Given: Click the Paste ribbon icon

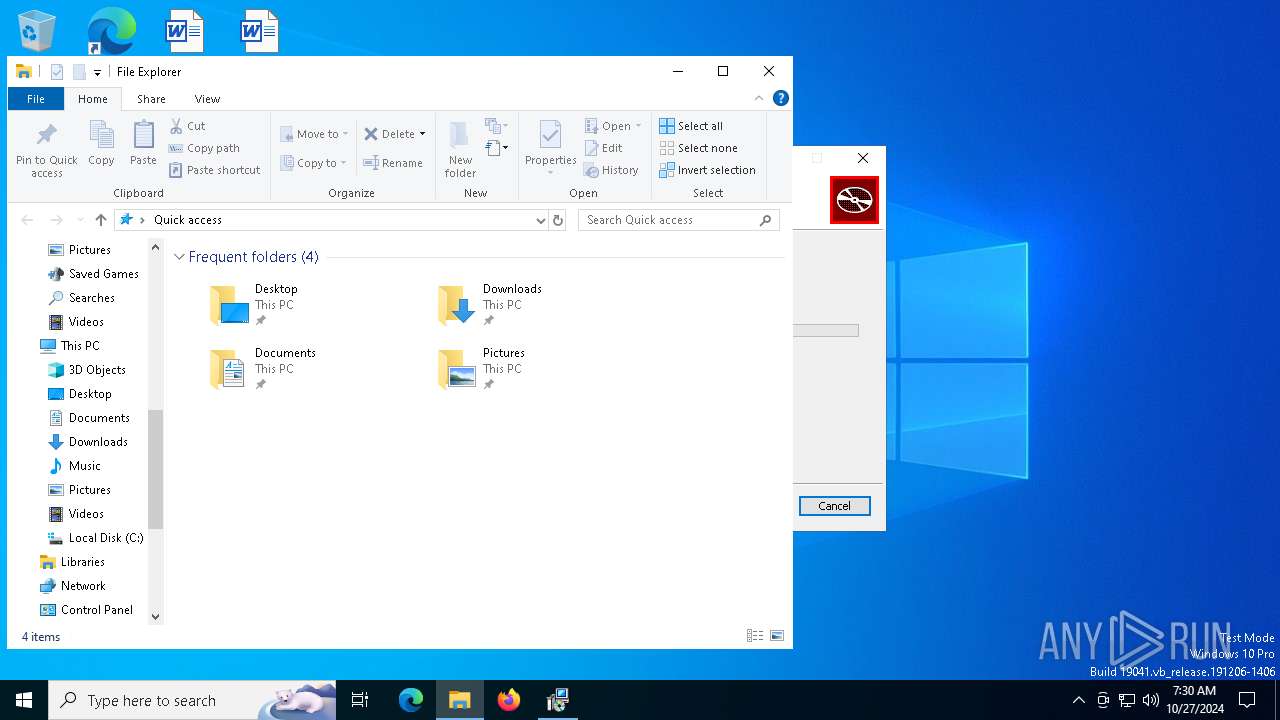Looking at the screenshot, I should coord(143,143).
